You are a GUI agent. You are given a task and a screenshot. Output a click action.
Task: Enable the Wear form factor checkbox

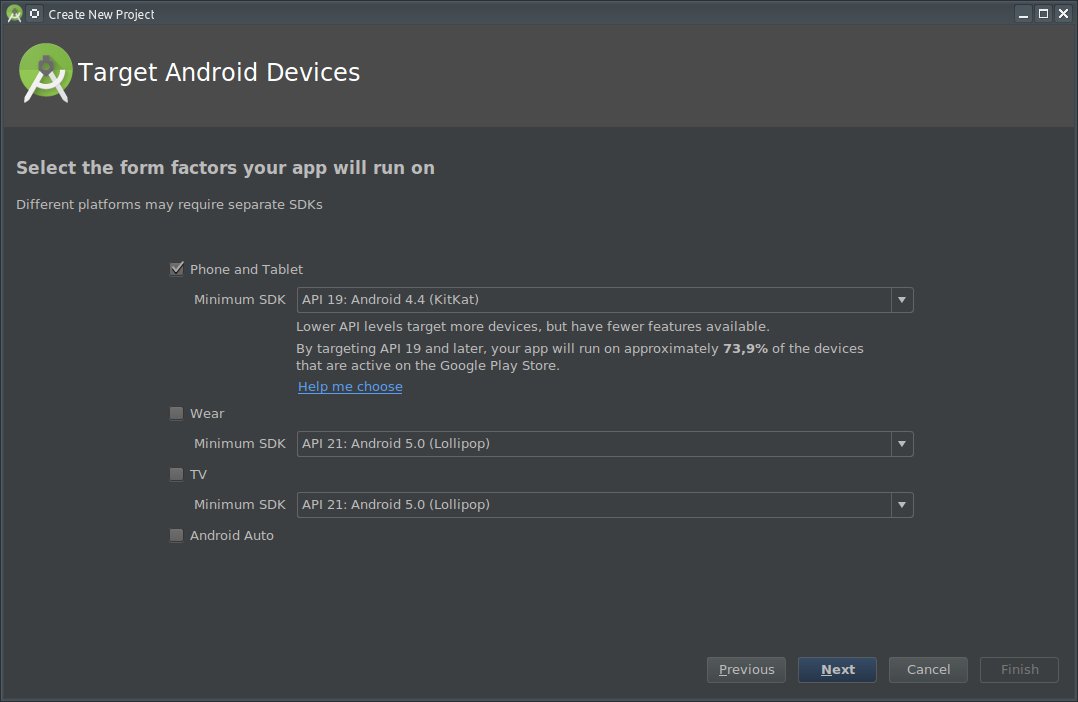(177, 413)
